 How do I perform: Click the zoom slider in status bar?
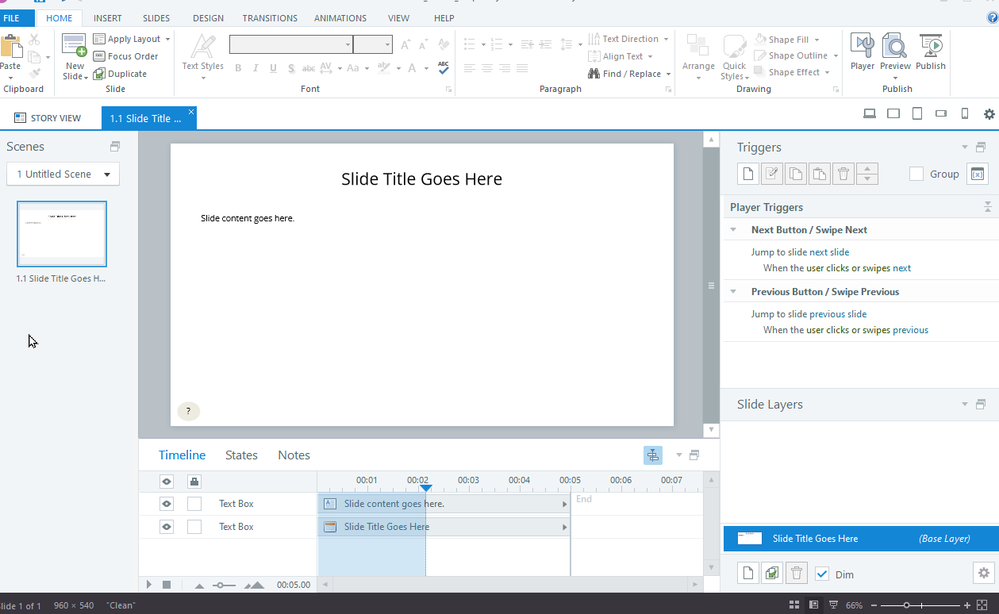tap(907, 605)
